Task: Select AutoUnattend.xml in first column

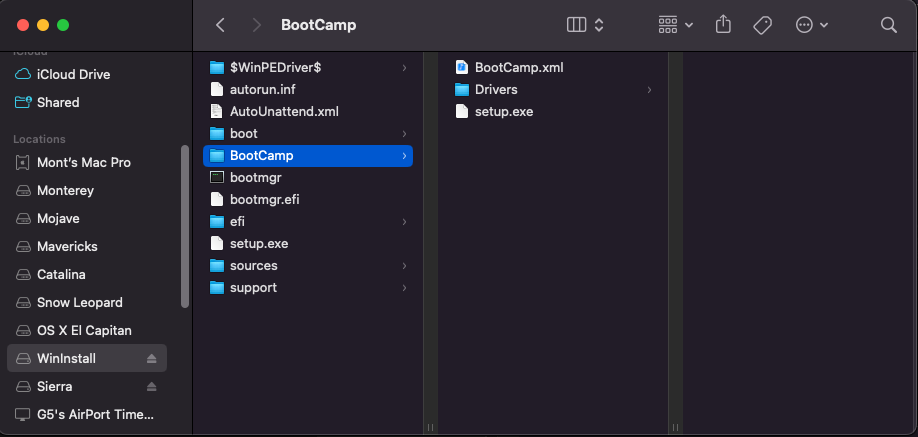Action: point(284,111)
